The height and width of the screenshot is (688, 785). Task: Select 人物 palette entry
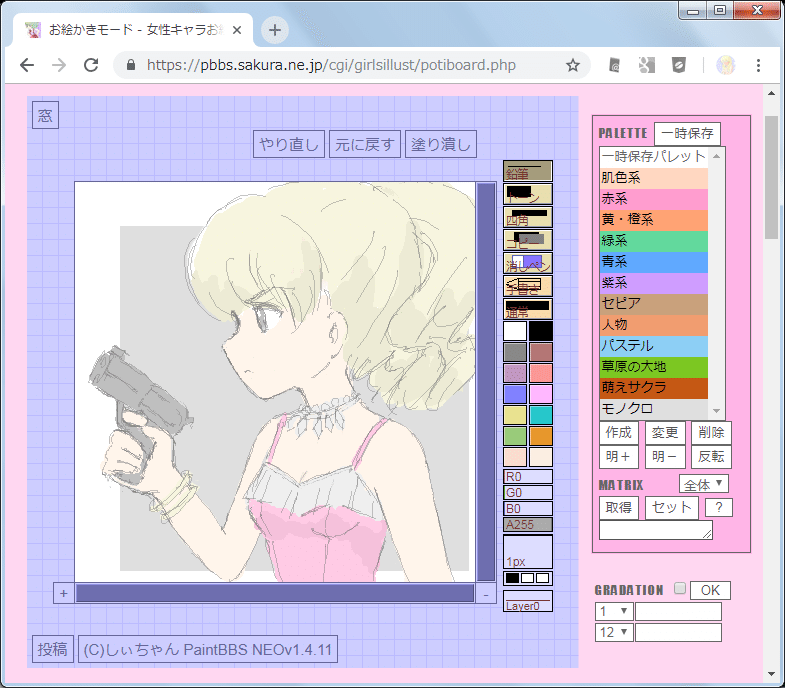point(654,325)
